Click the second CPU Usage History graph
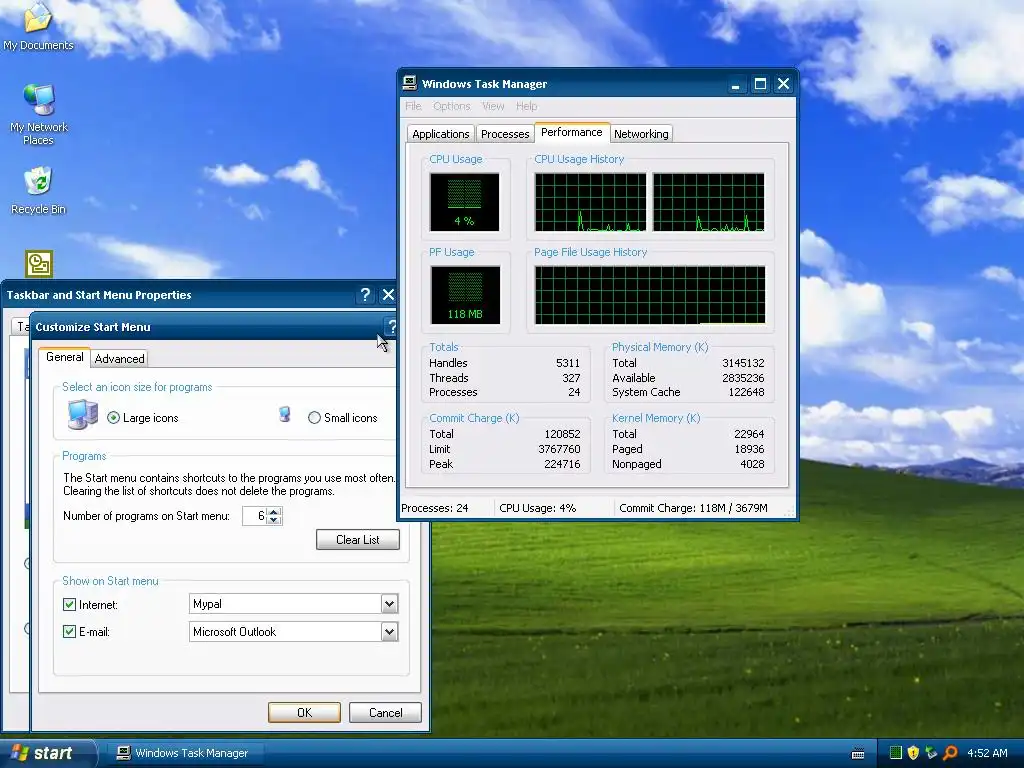Screen dimensions: 1024x768 [709, 202]
